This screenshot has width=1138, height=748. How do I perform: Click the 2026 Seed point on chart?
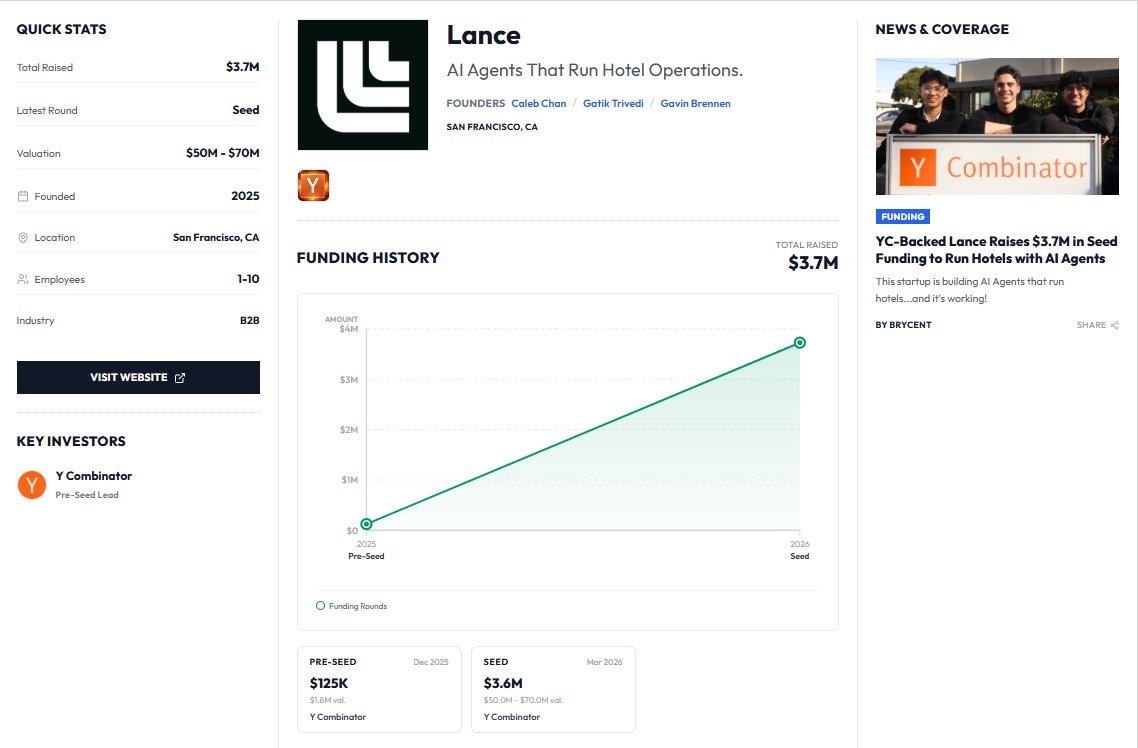click(x=800, y=343)
